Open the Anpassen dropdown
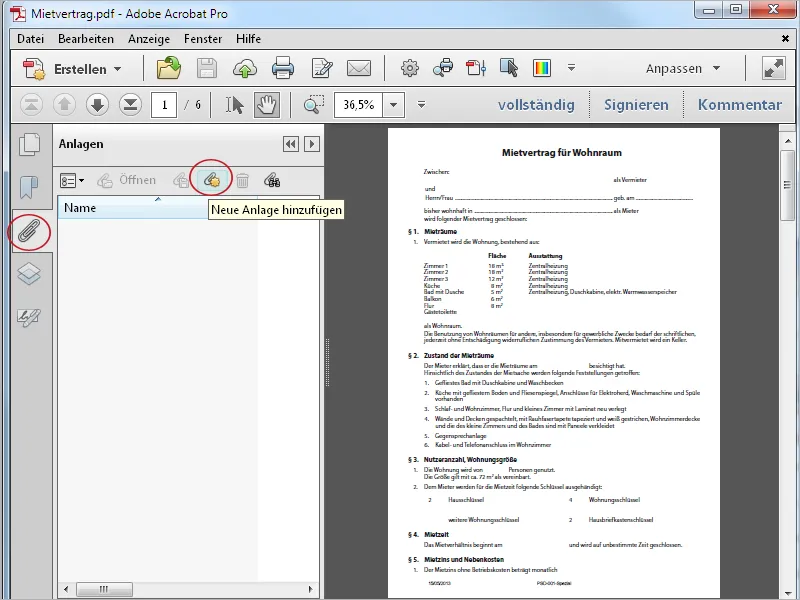This screenshot has width=800, height=600. coord(683,68)
